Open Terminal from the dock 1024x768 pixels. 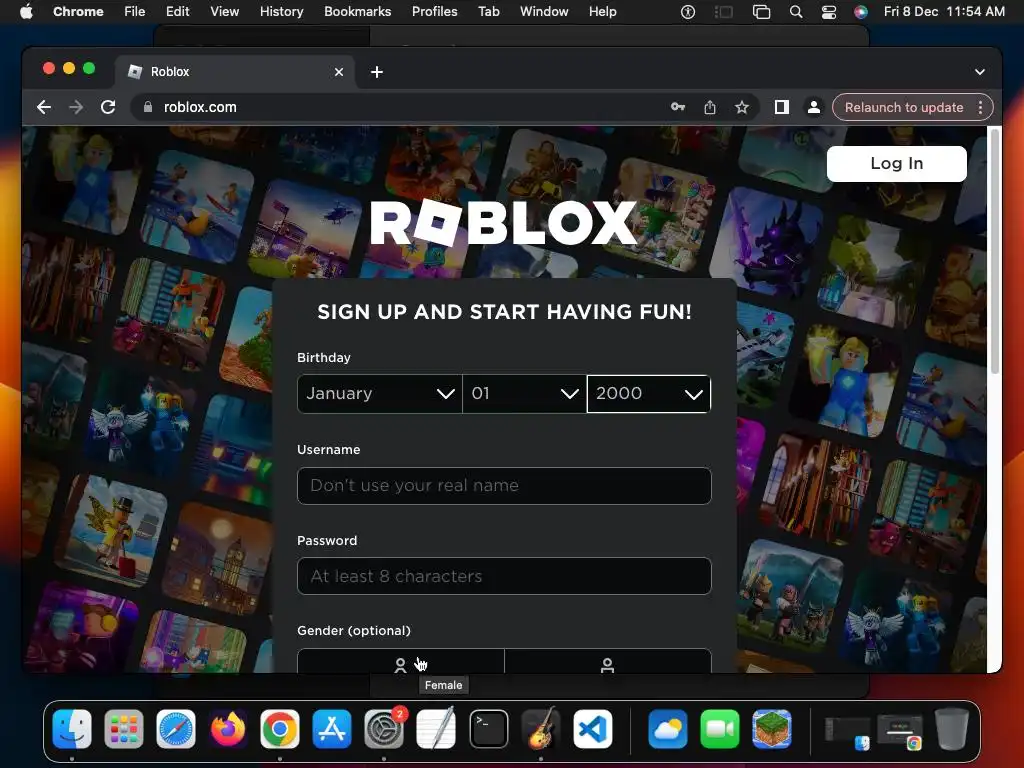coord(488,729)
